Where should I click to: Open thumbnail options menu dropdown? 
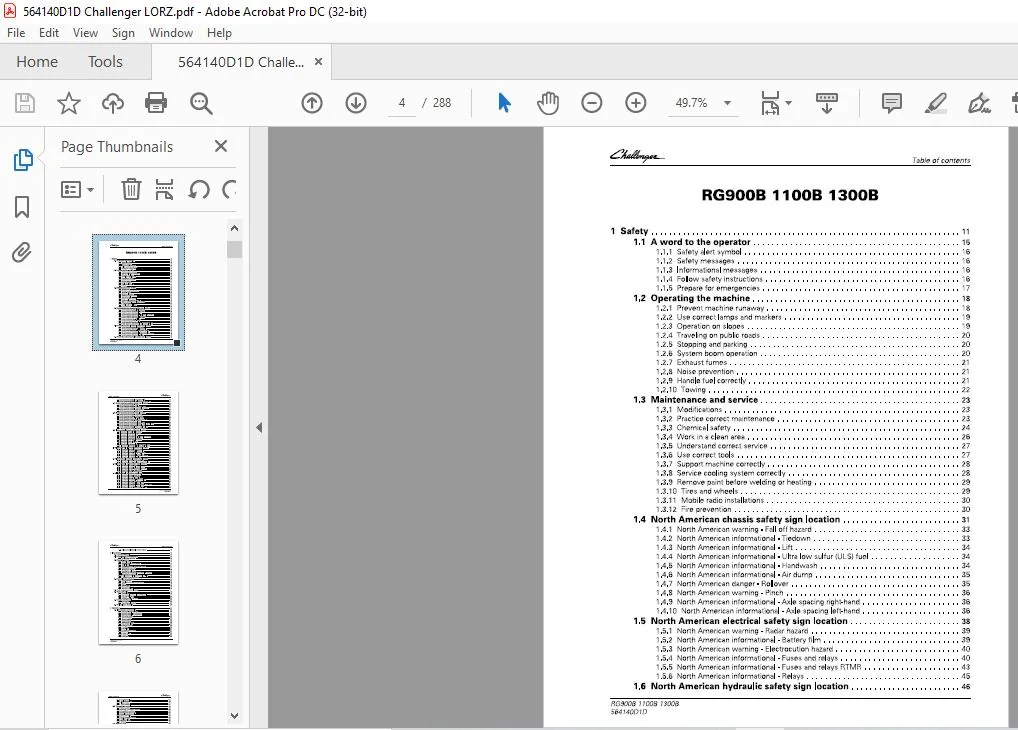77,190
